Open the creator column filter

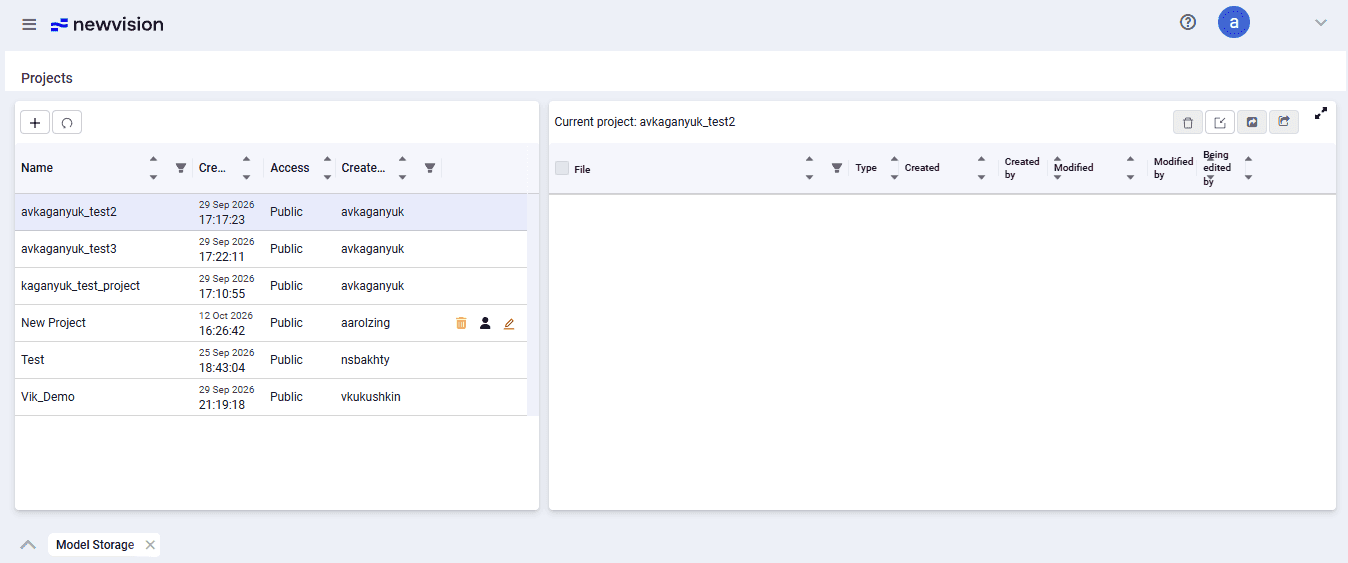[x=430, y=168]
